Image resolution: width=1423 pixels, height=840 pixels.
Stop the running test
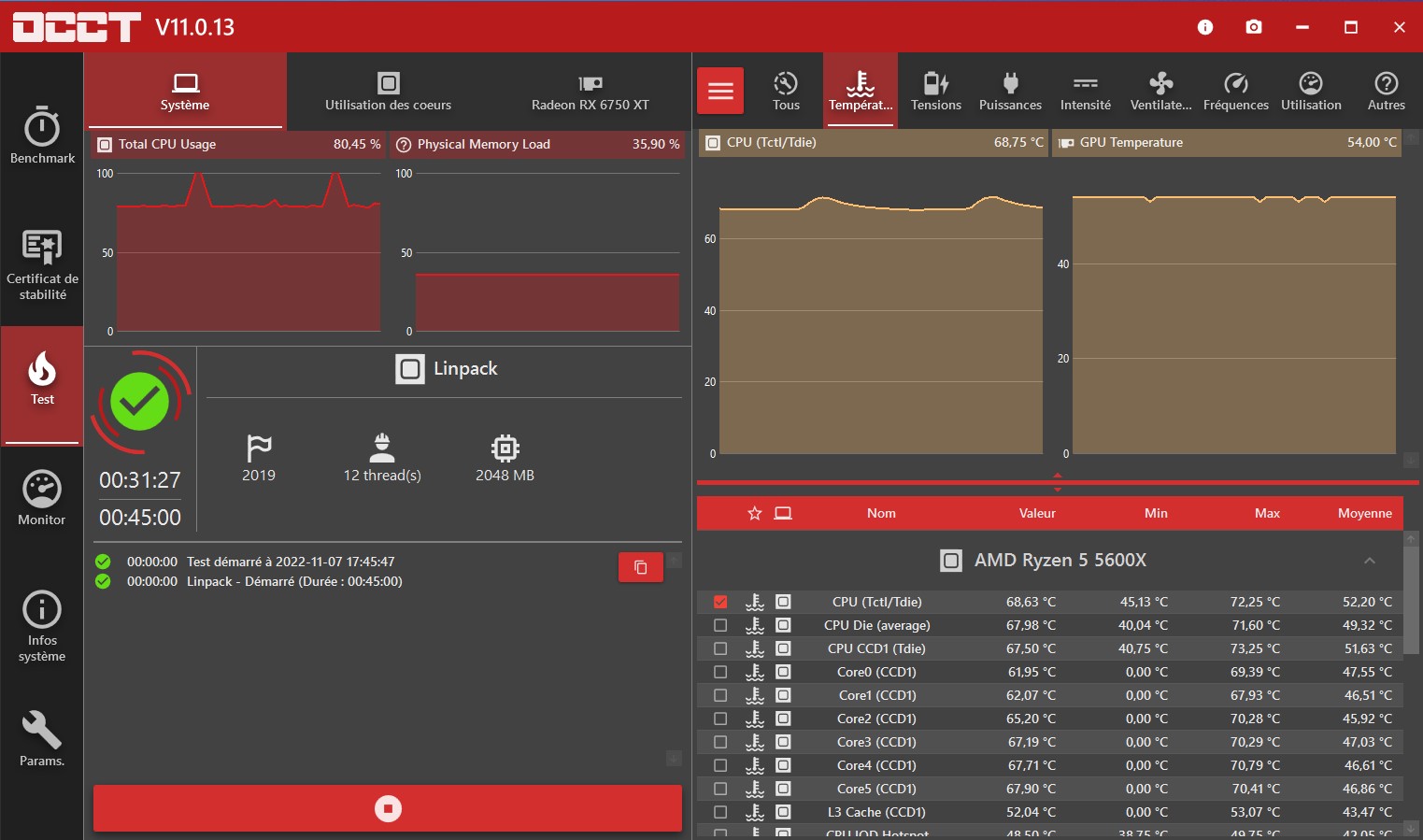[x=388, y=808]
